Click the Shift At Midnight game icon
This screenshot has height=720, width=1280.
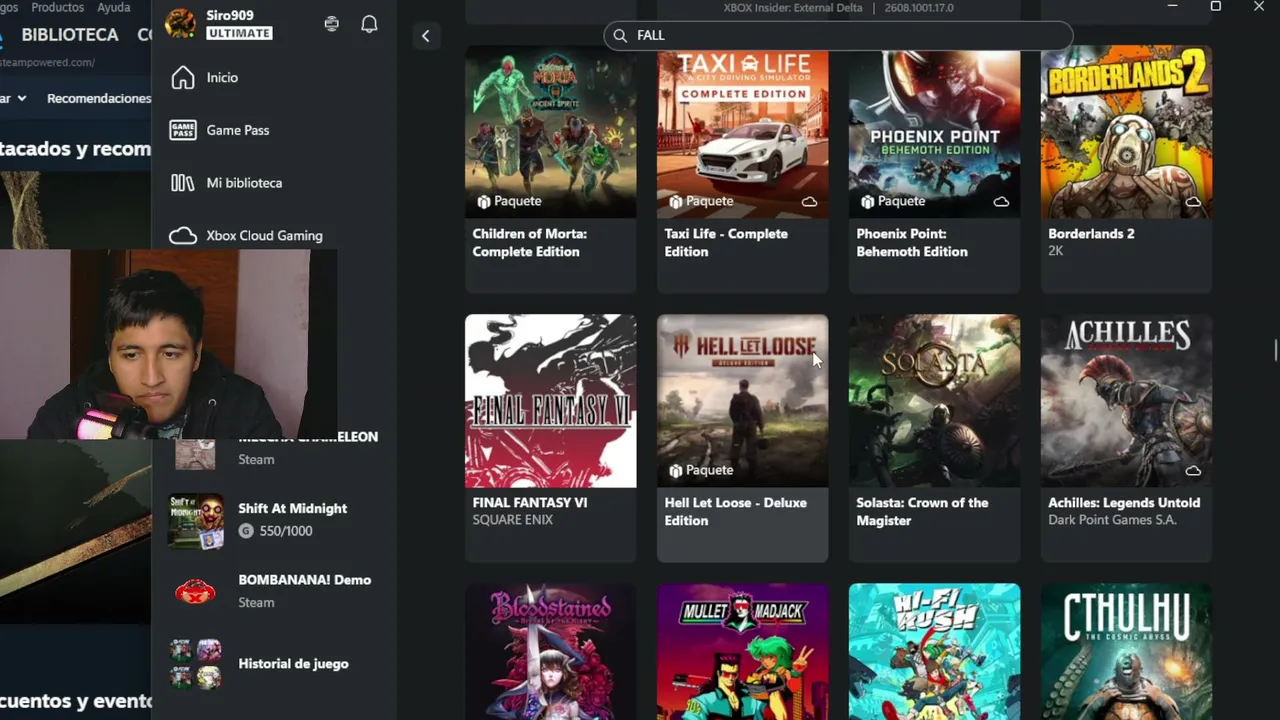click(196, 520)
